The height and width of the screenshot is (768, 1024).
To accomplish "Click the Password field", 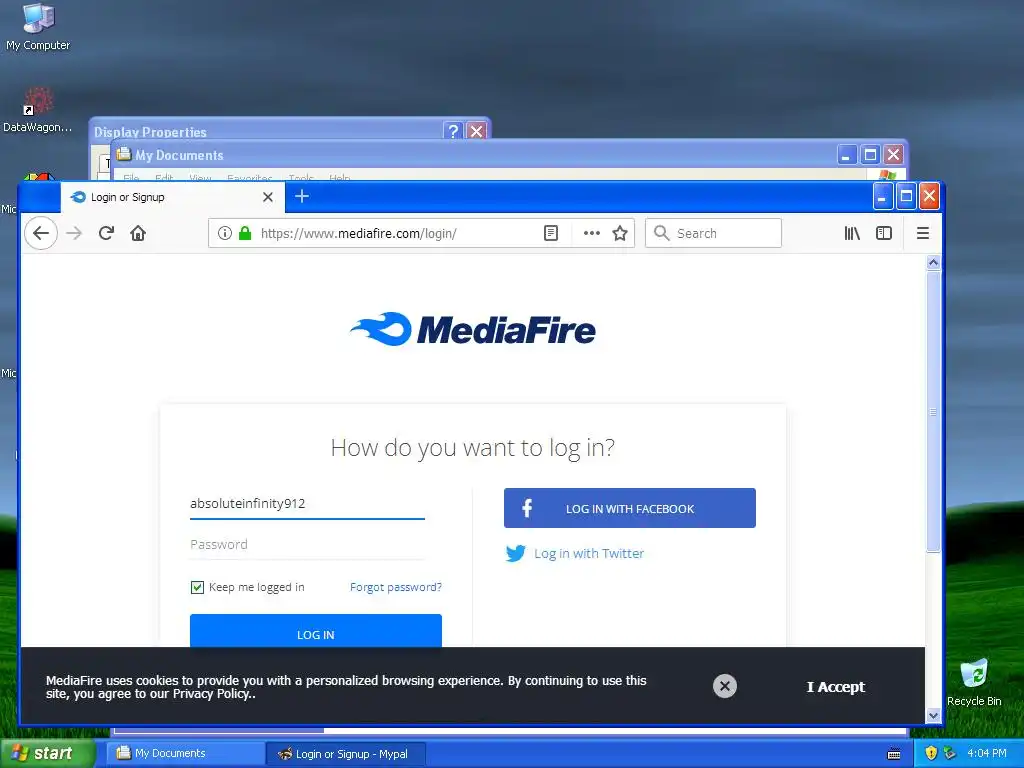I will (x=307, y=545).
